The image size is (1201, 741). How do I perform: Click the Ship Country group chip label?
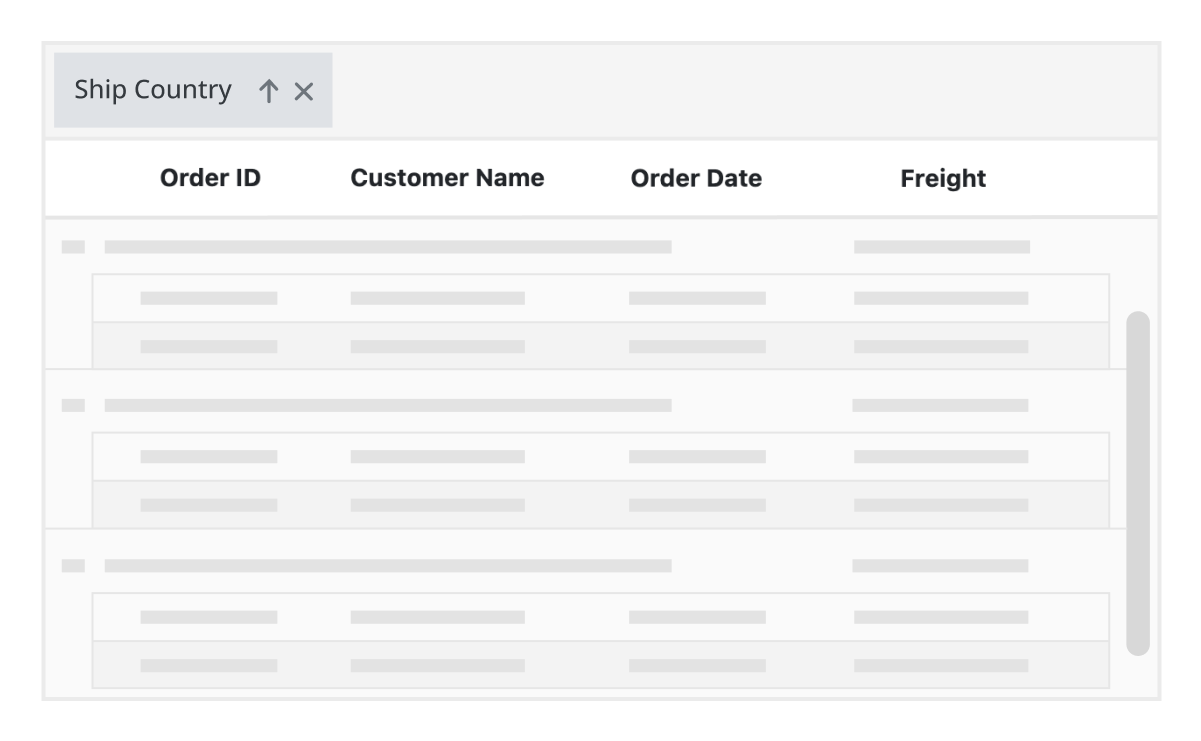pos(152,90)
